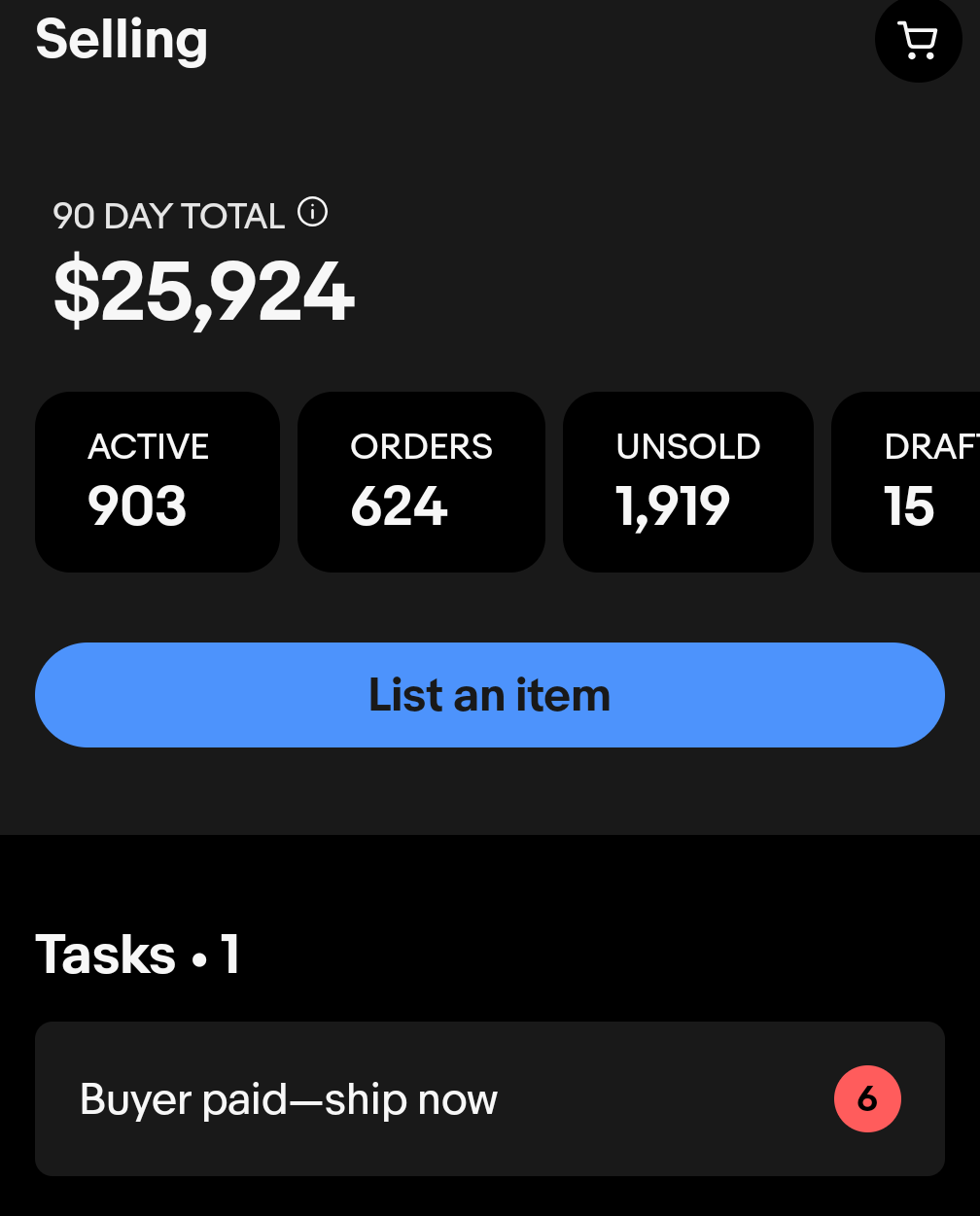
Task: Tap the 903 active listings count
Action: coord(137,506)
